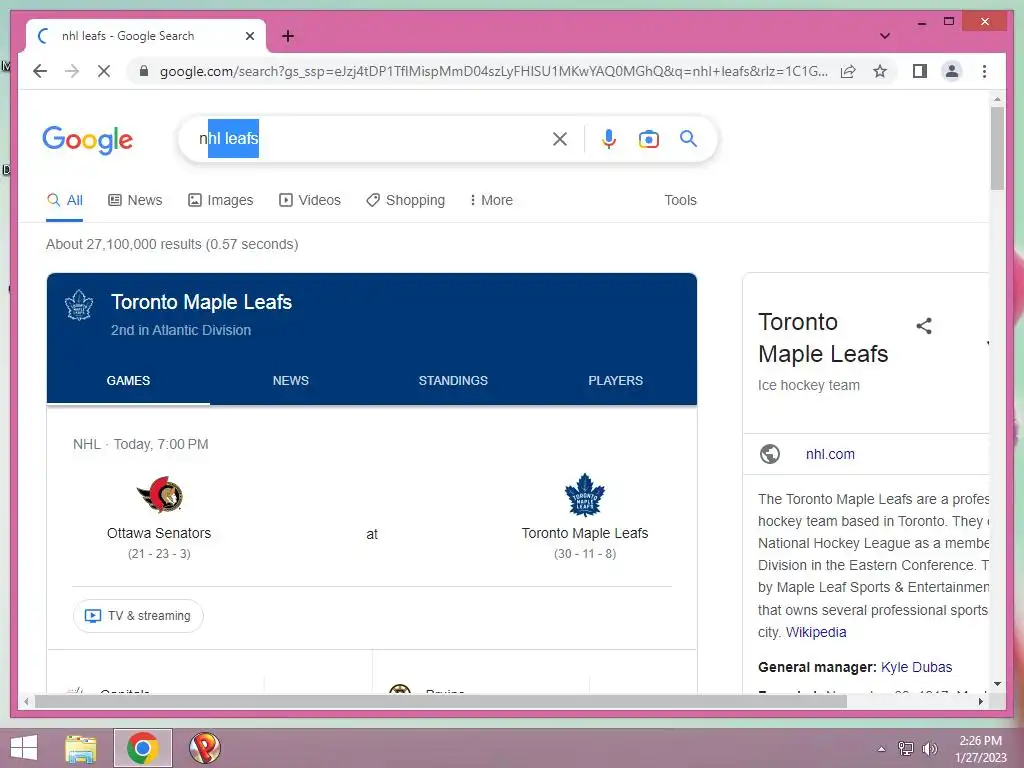Click the Google logo
Screen dimensions: 1024x768
[88, 140]
